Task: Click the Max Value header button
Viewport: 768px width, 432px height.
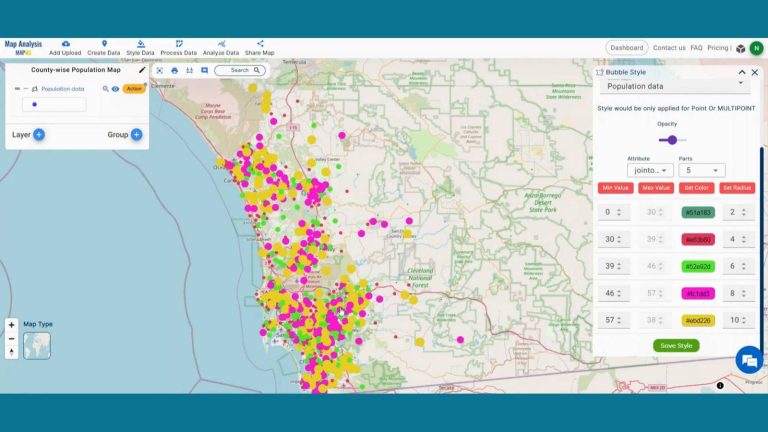Action: (x=656, y=188)
